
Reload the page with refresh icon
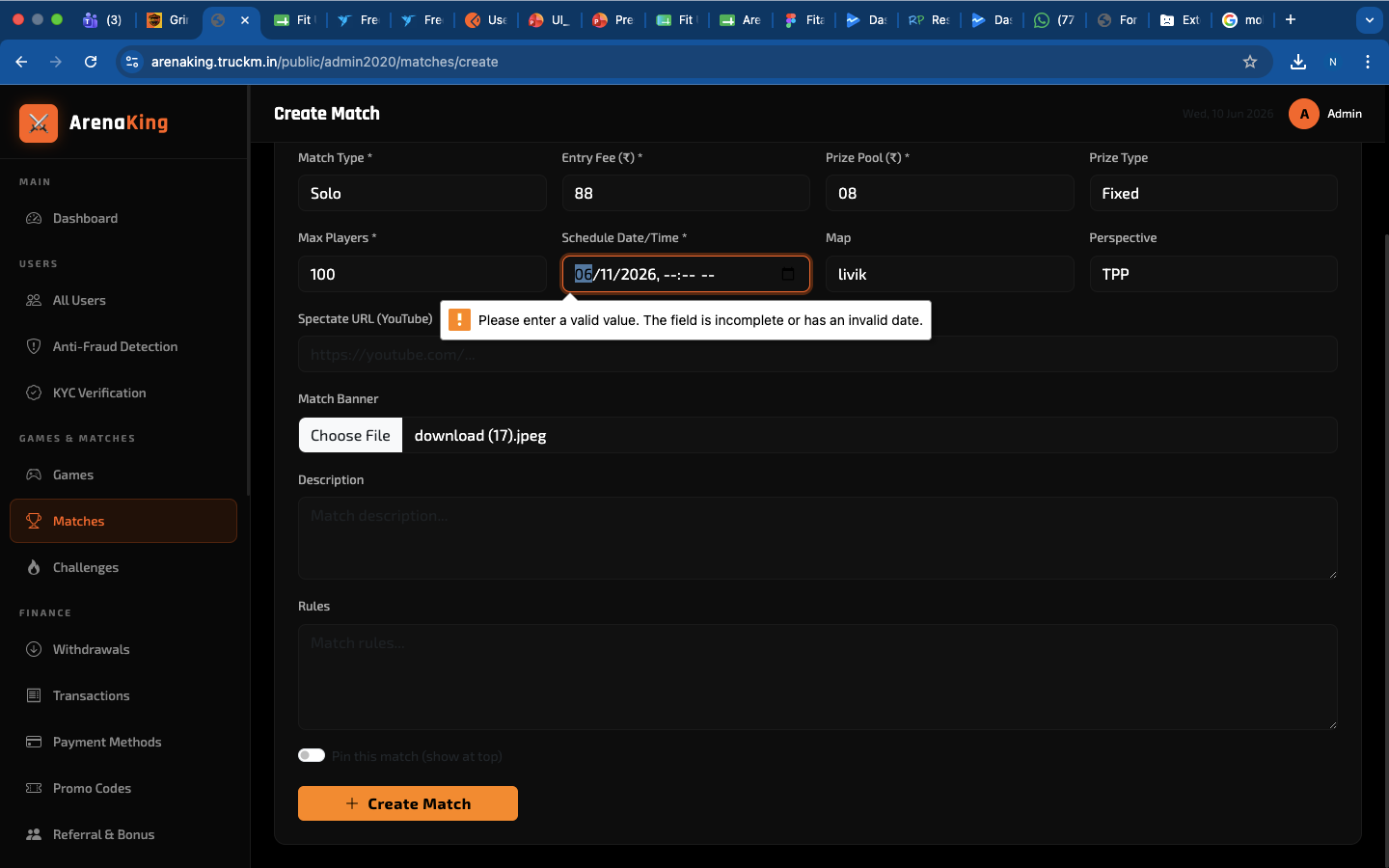91,62
